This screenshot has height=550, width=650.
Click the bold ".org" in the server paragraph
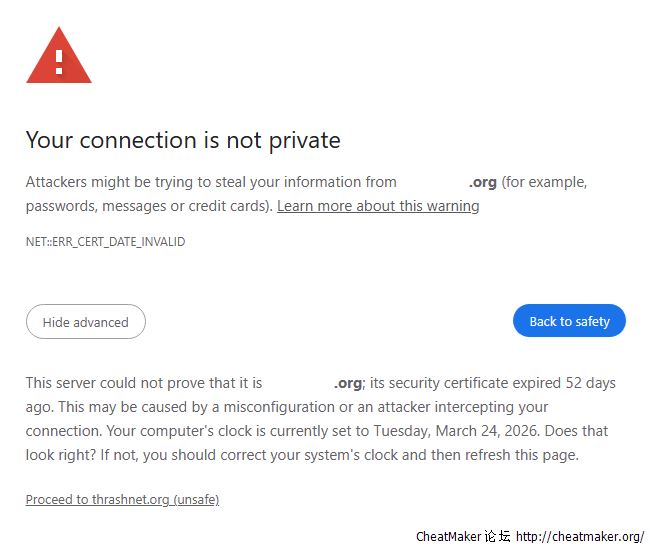pos(348,383)
